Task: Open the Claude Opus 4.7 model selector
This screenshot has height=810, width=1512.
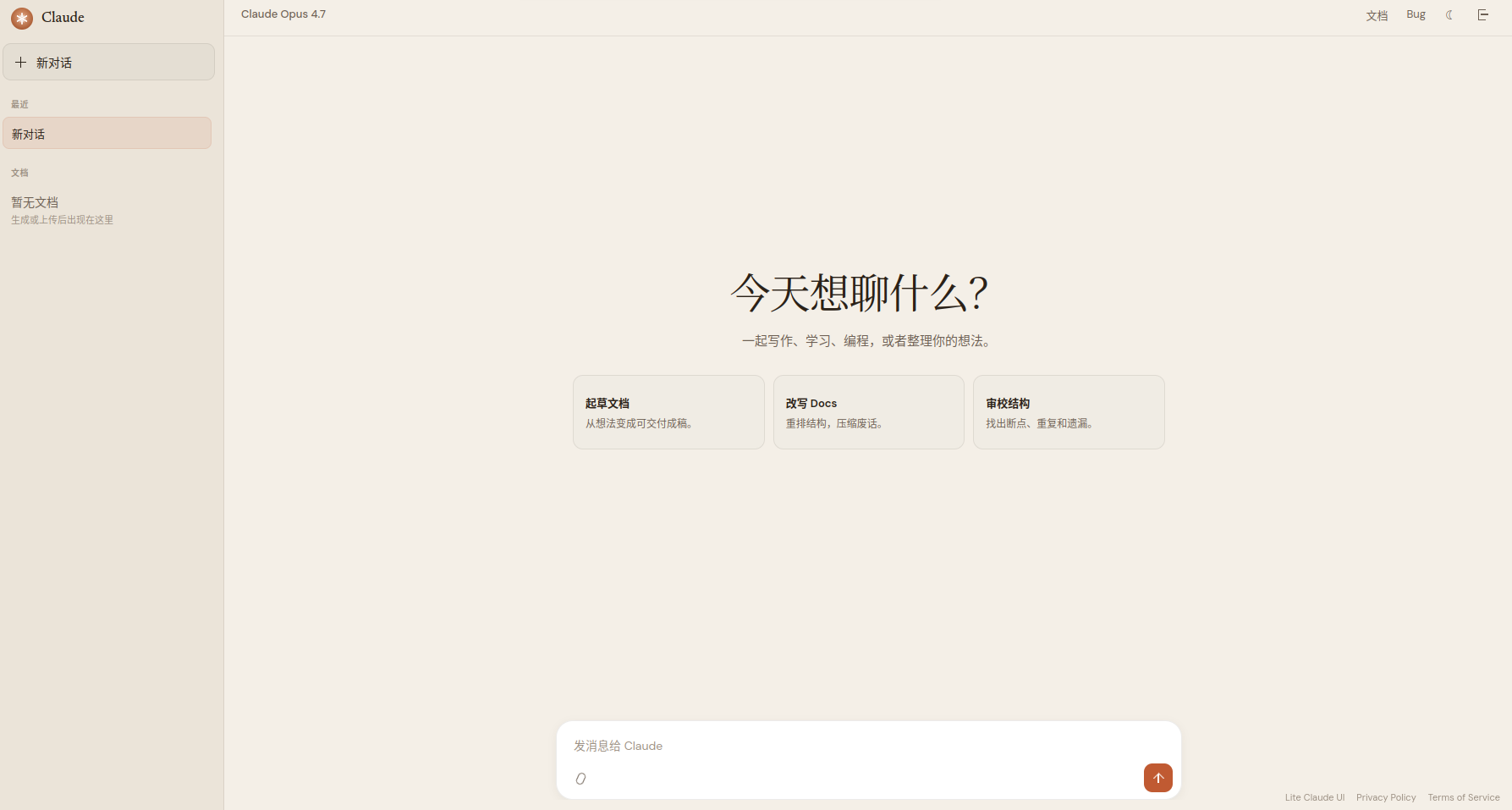Action: tap(283, 14)
